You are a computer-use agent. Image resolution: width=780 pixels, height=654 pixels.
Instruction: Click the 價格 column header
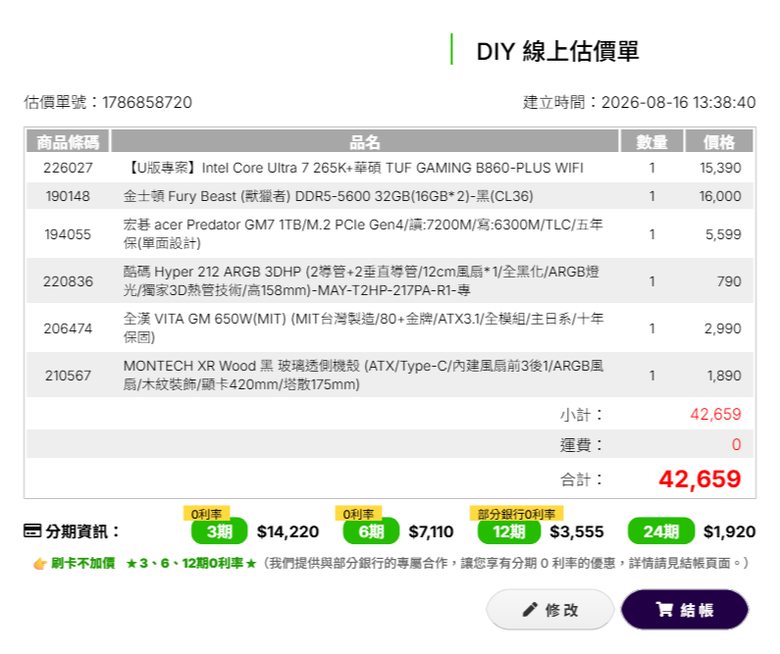tap(719, 142)
